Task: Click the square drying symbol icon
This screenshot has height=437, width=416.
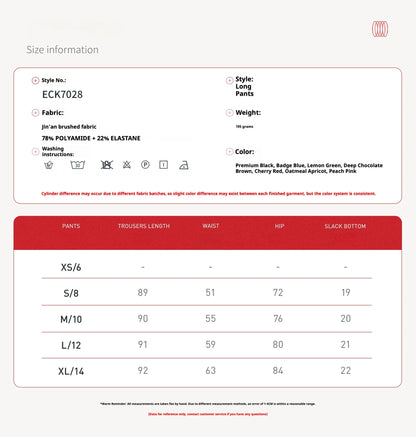Action: point(163,165)
